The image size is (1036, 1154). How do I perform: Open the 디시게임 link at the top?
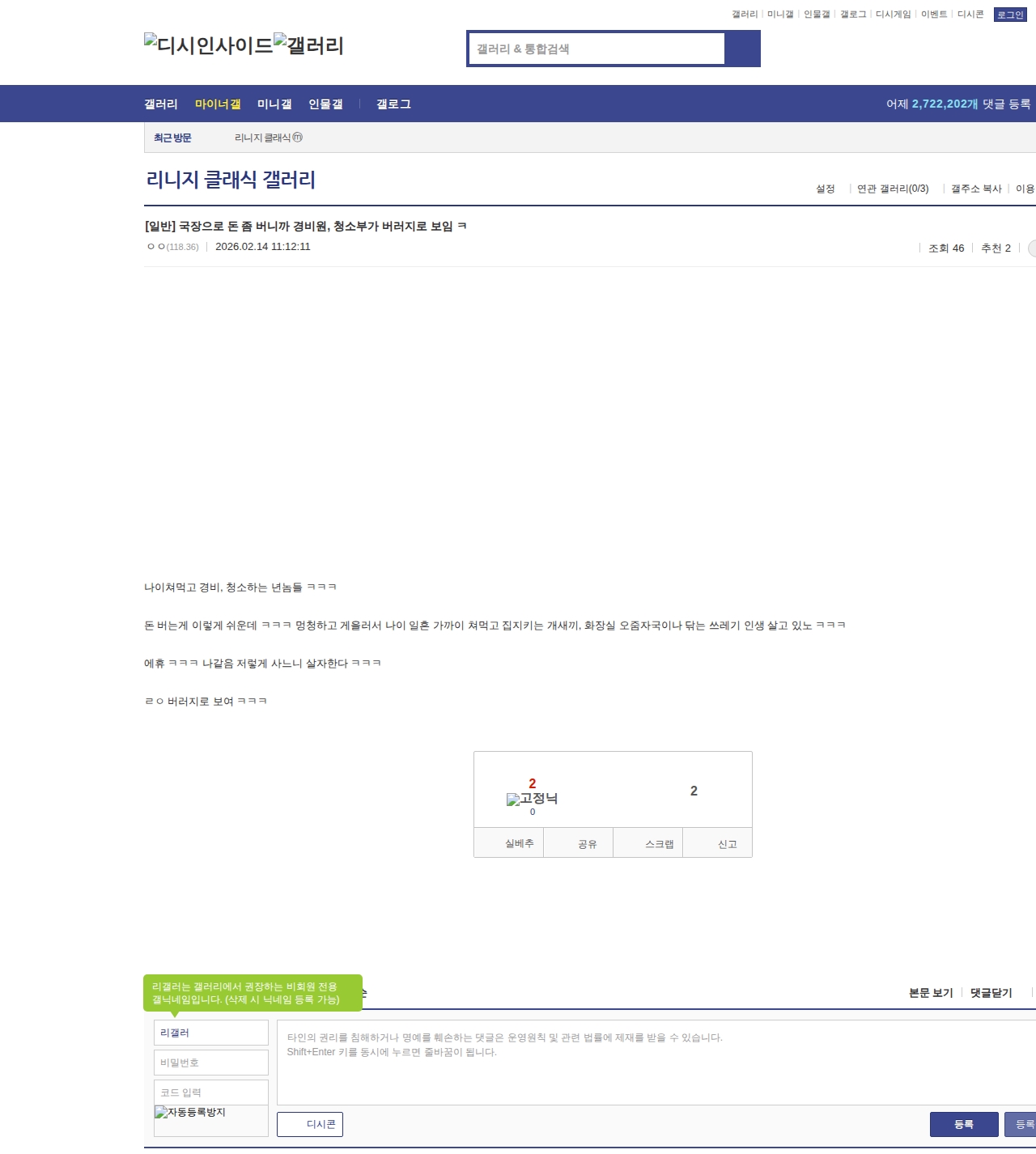tap(894, 15)
